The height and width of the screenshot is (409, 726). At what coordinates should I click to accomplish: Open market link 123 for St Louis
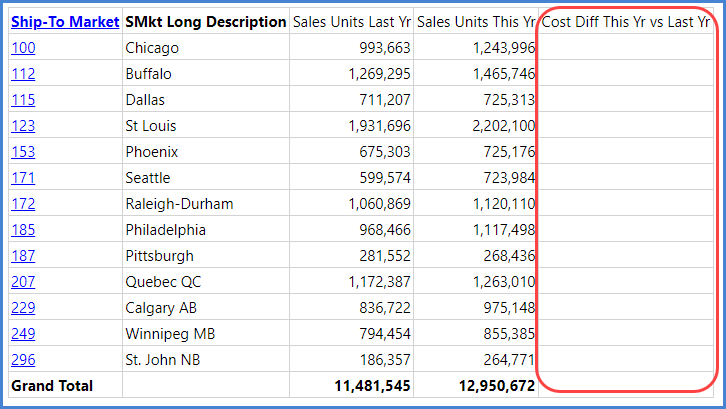pos(23,126)
